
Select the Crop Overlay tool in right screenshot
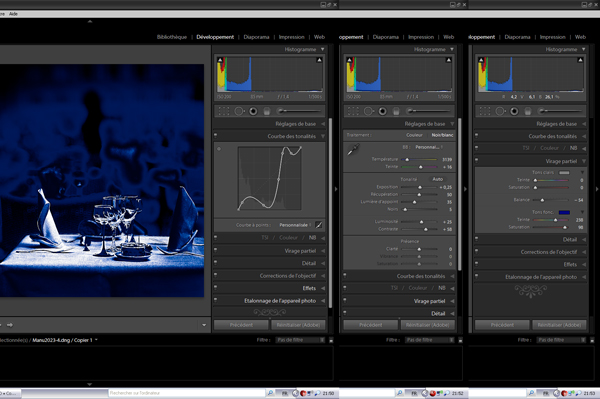pyautogui.click(x=484, y=111)
